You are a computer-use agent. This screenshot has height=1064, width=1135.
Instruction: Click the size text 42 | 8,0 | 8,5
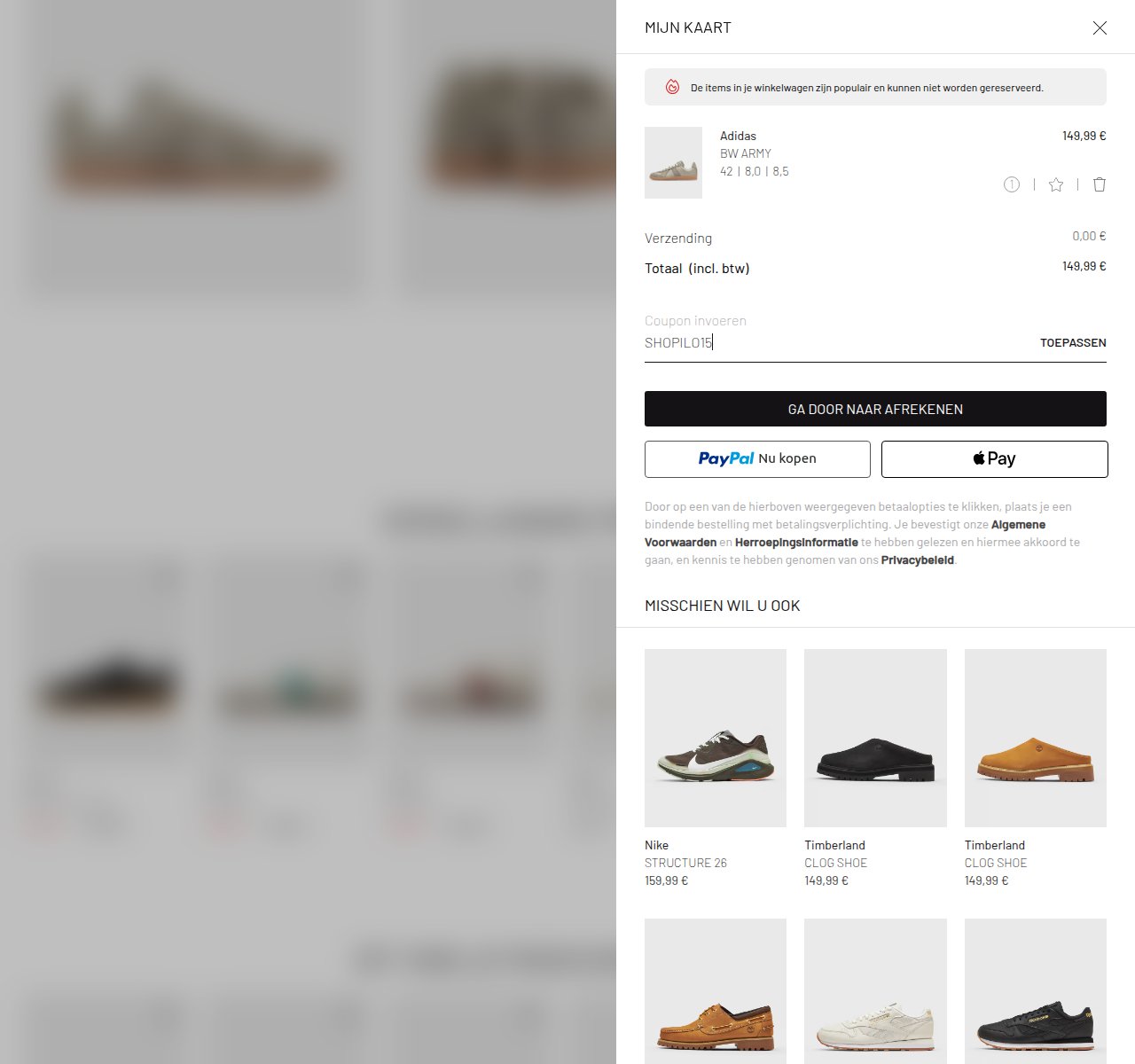pyautogui.click(x=755, y=171)
